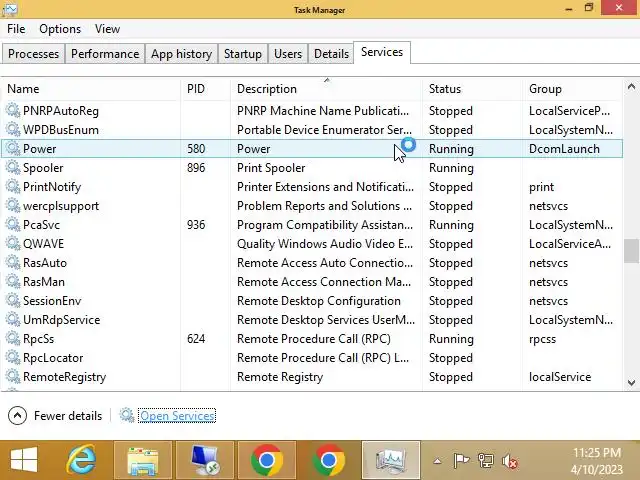640x480 pixels.
Task: Open Remote Desktop Connection taskbar icon
Action: 205,460
